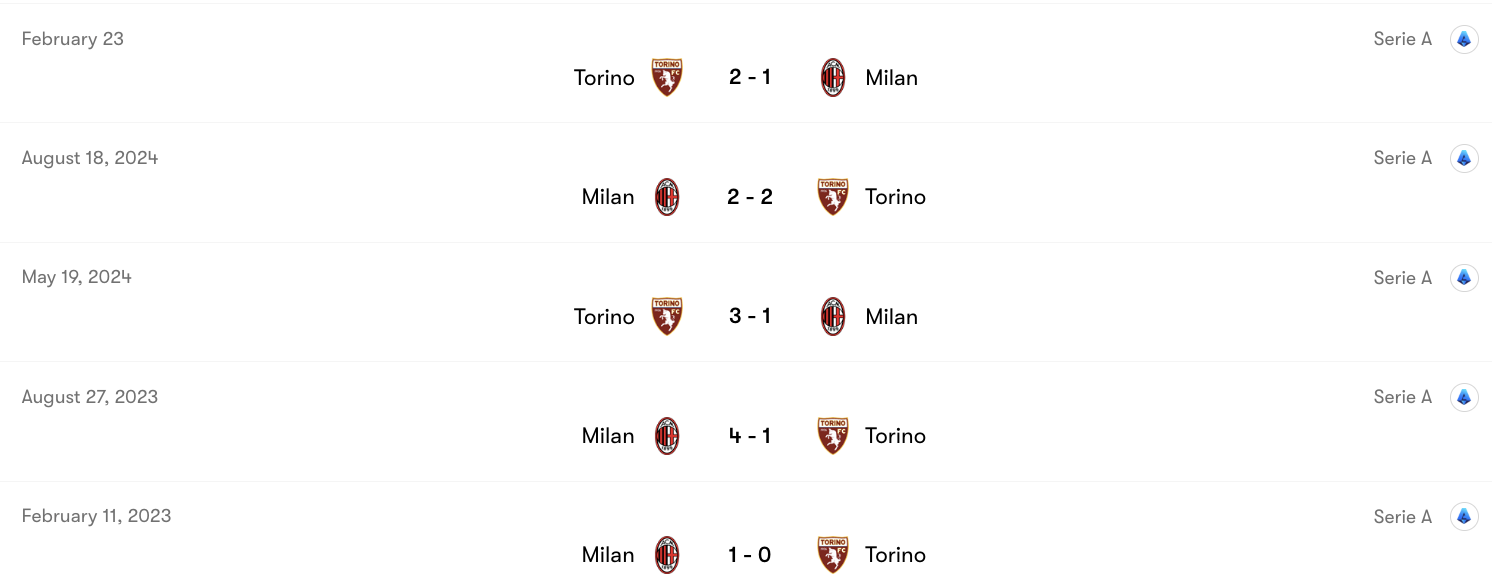Screen dimensions: 1492x586
Task: Click the Torino crest beside February 23 match
Action: point(666,77)
